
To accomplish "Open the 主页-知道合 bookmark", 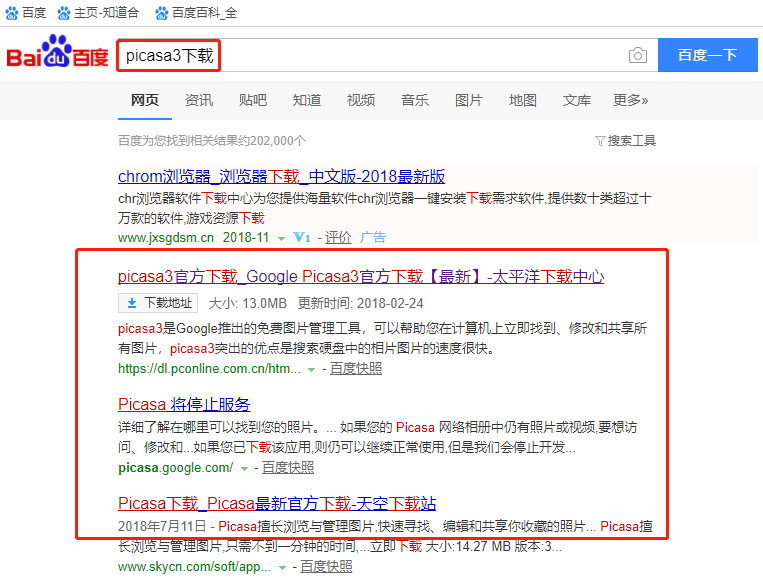I will [98, 13].
